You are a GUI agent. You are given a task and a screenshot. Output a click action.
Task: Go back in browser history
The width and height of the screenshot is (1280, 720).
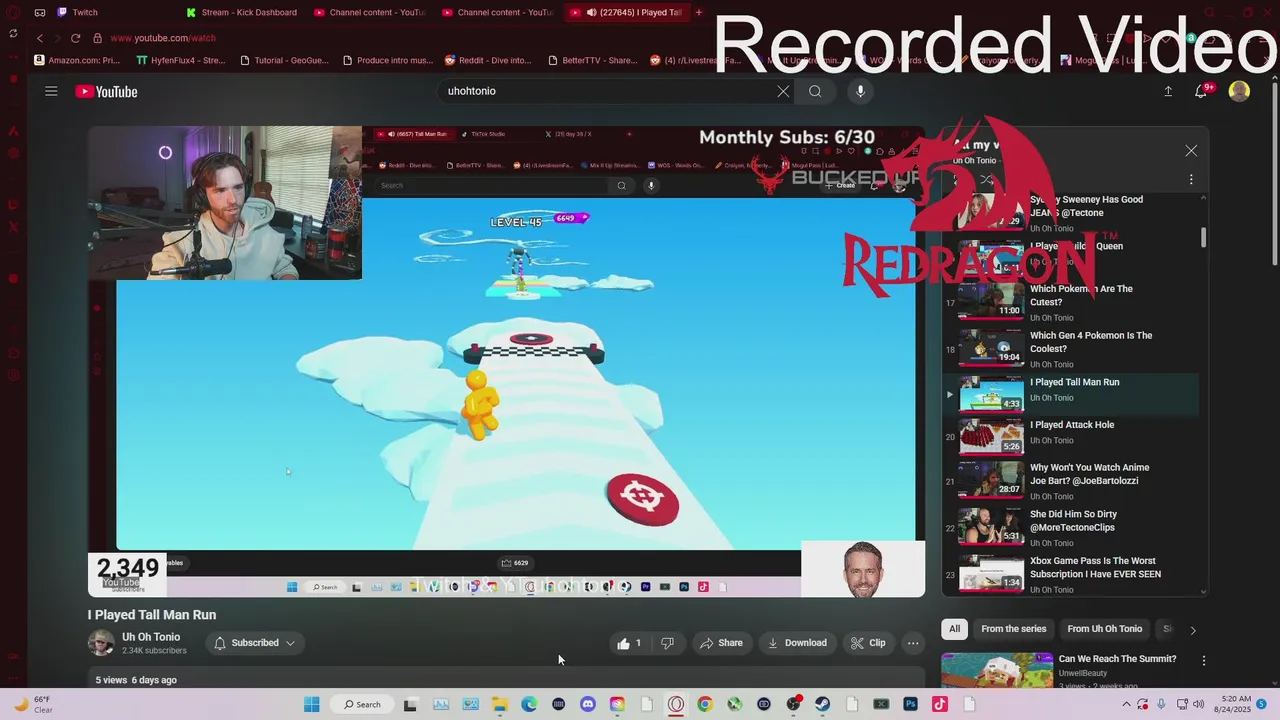tap(40, 38)
